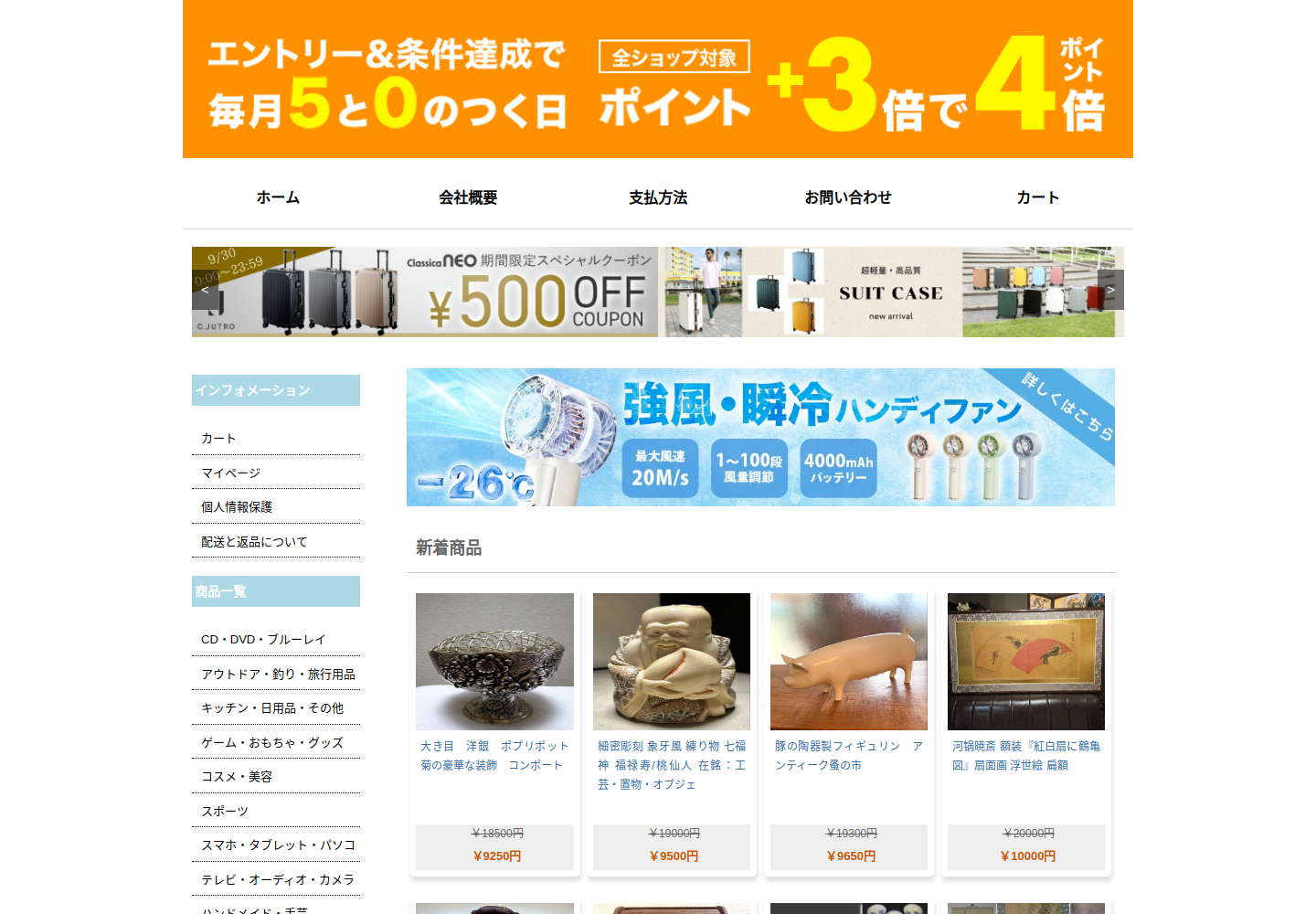Open the ホーム navigation item
Viewport: 1316px width, 914px height.
click(x=278, y=197)
